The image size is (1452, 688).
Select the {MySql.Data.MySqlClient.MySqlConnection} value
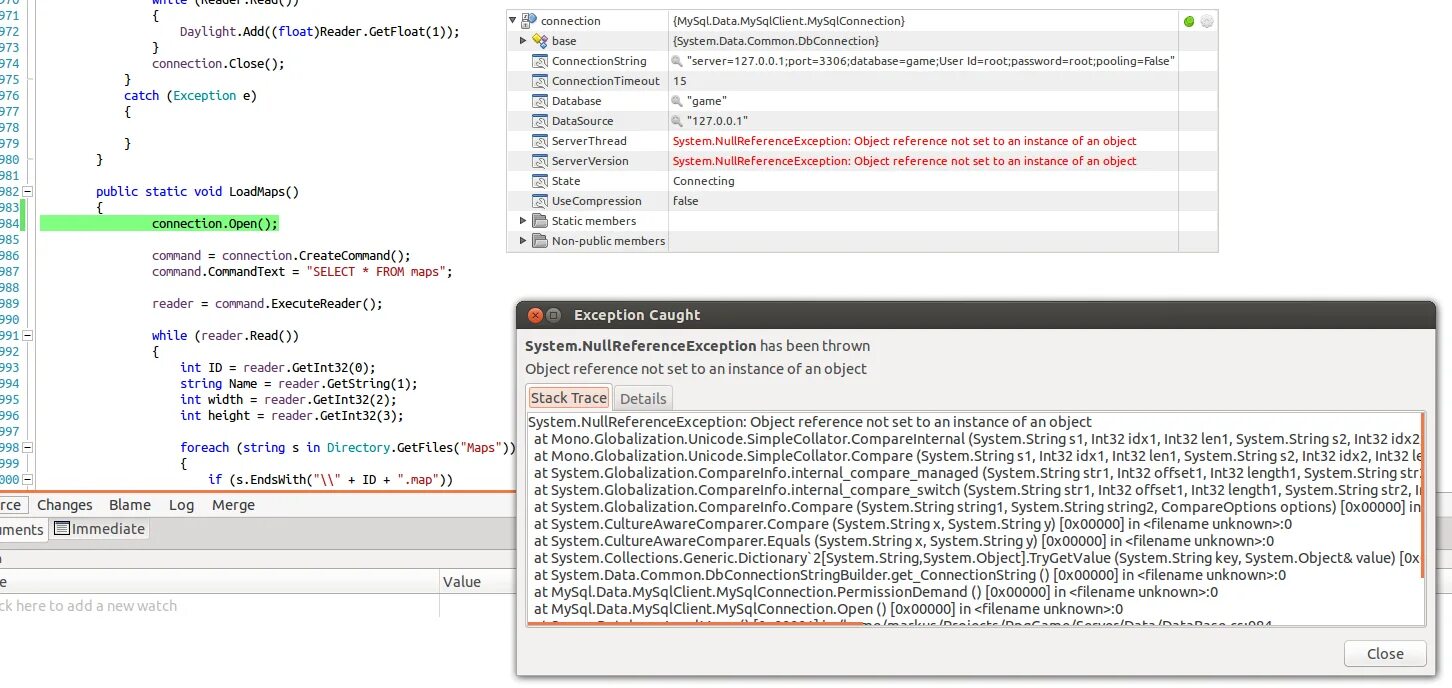point(788,21)
